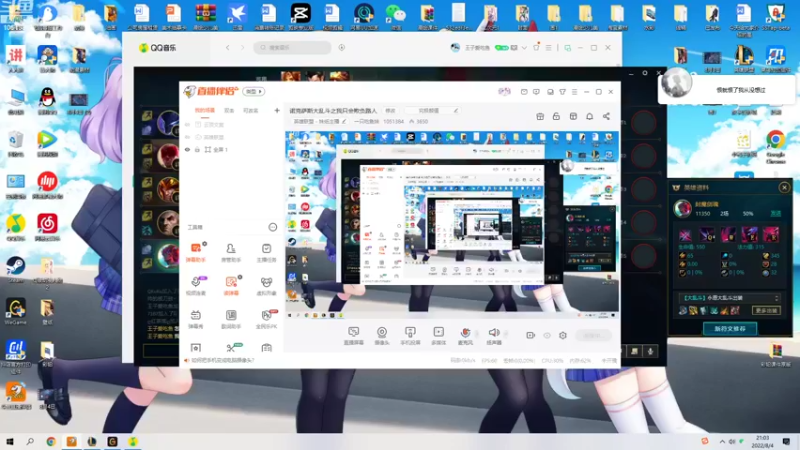This screenshot has height=450, width=800.
Task: Expand the toolbox more-options circle button
Action: (x=272, y=227)
